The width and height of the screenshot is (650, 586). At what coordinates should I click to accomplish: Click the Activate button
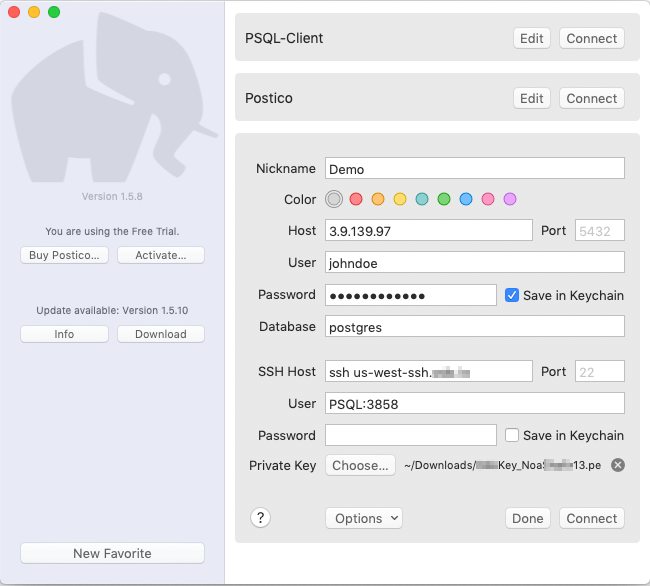coord(161,255)
